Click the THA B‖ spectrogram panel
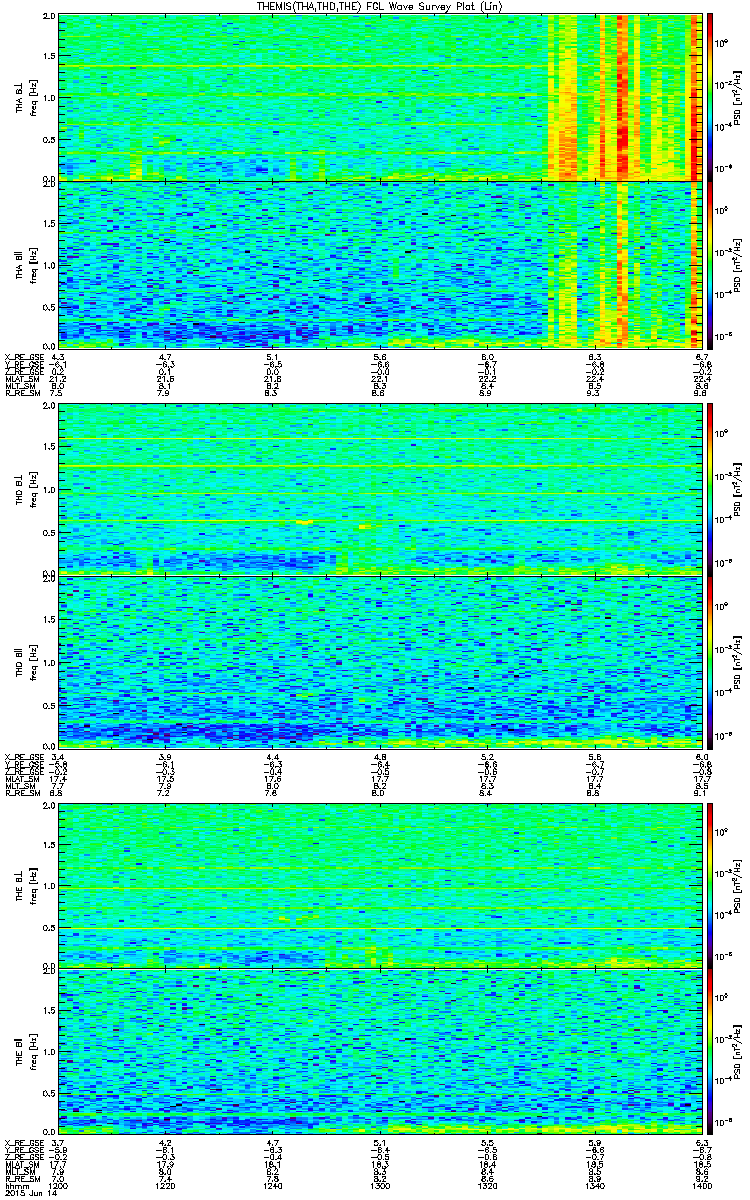750x1200 pixels. click(x=381, y=265)
